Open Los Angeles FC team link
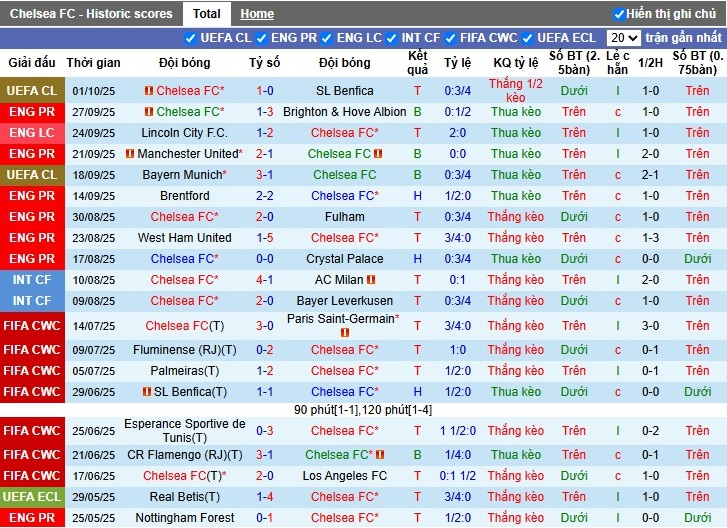This screenshot has width=727, height=528. click(x=344, y=476)
